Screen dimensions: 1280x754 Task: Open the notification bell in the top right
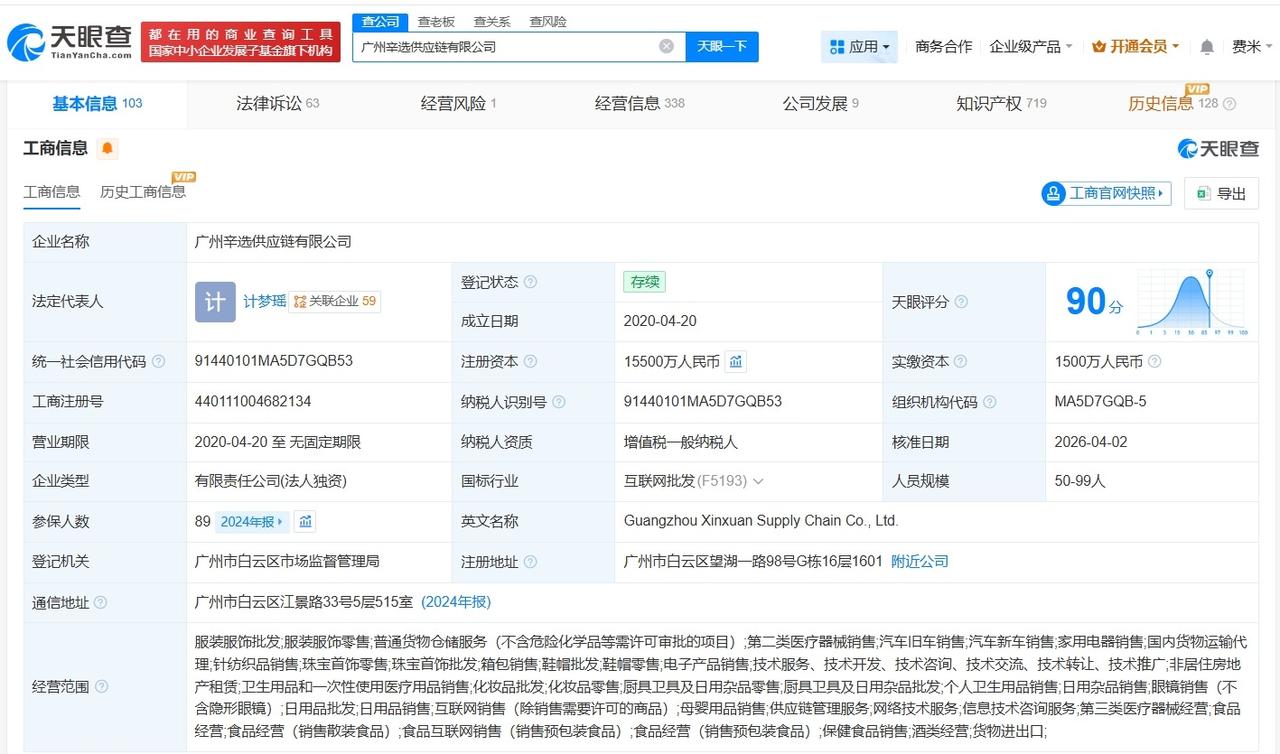tap(1205, 46)
